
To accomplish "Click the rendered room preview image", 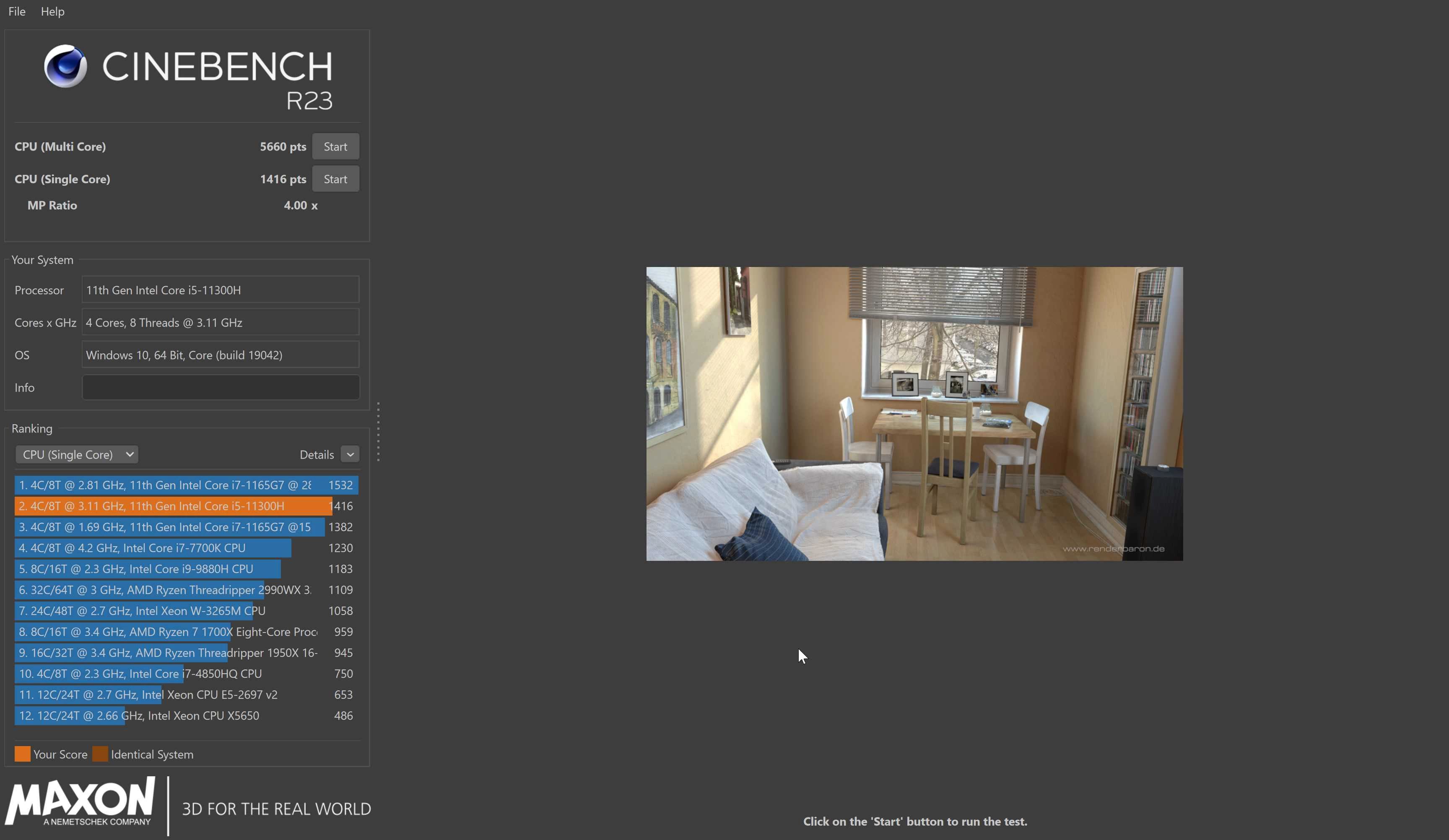I will click(x=914, y=414).
